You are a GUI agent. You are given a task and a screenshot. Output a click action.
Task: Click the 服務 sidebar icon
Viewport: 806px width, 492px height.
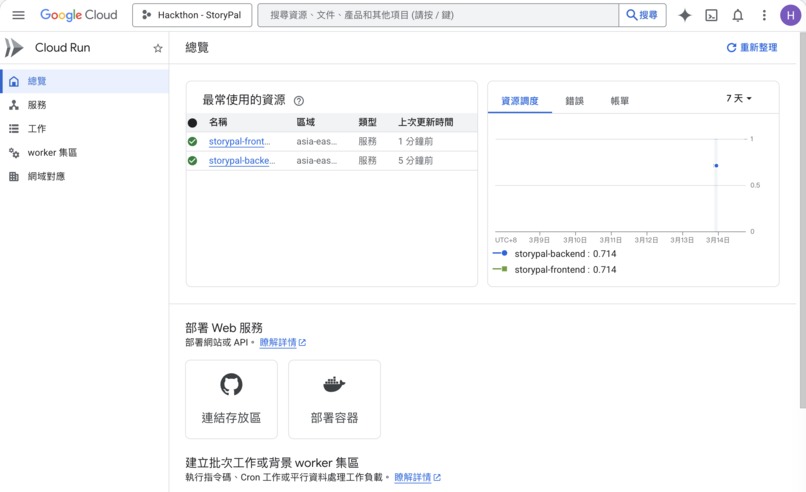tap(14, 105)
